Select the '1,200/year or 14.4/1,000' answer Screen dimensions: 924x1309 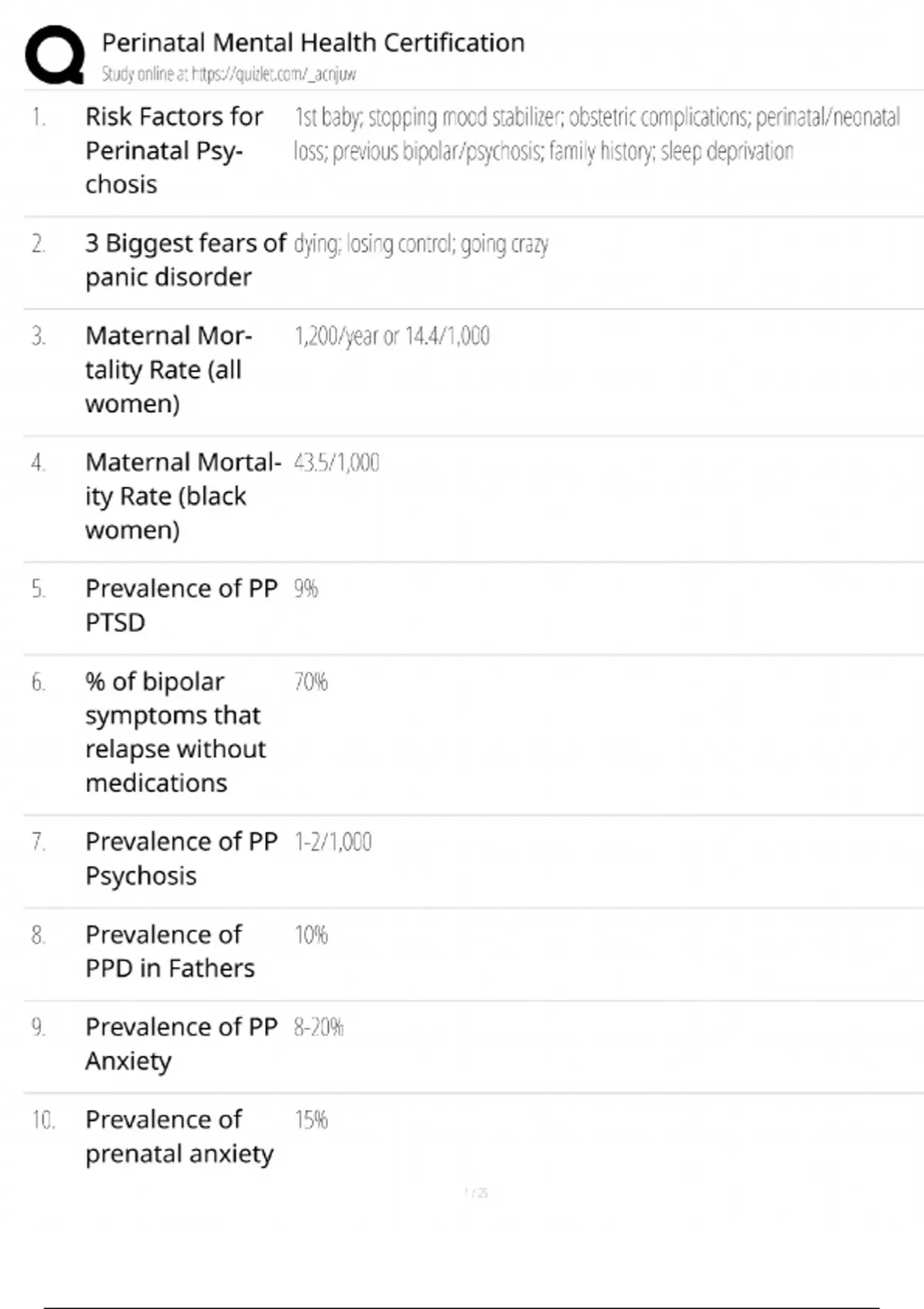[x=392, y=336]
